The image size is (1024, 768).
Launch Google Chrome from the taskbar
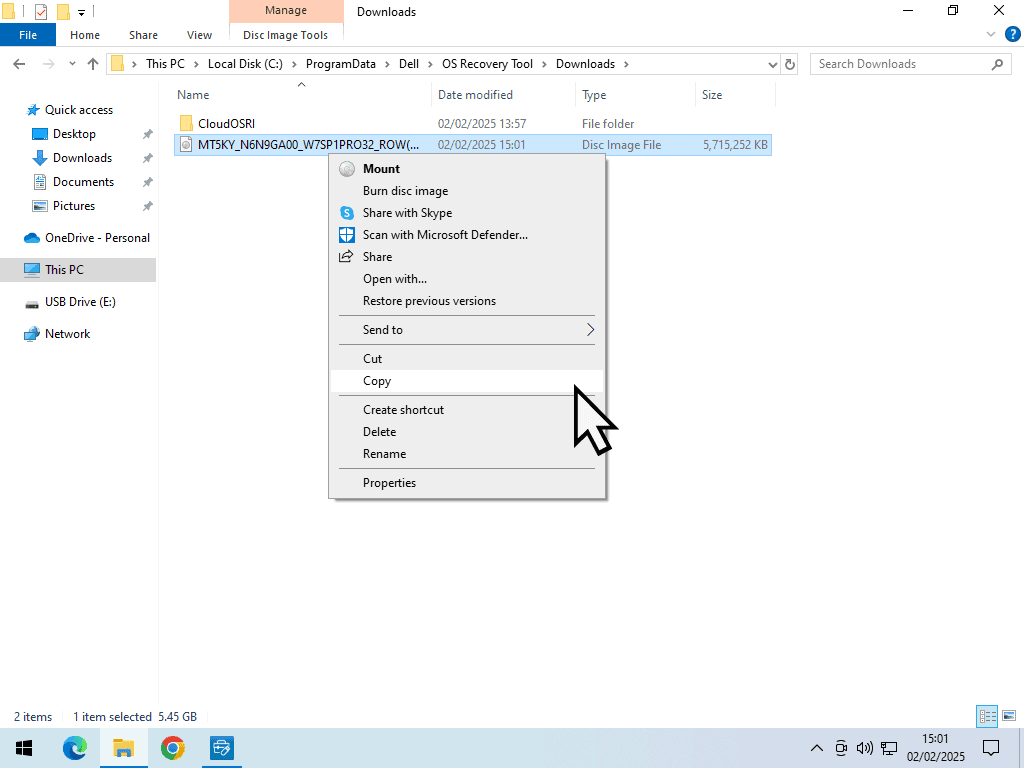tap(173, 748)
